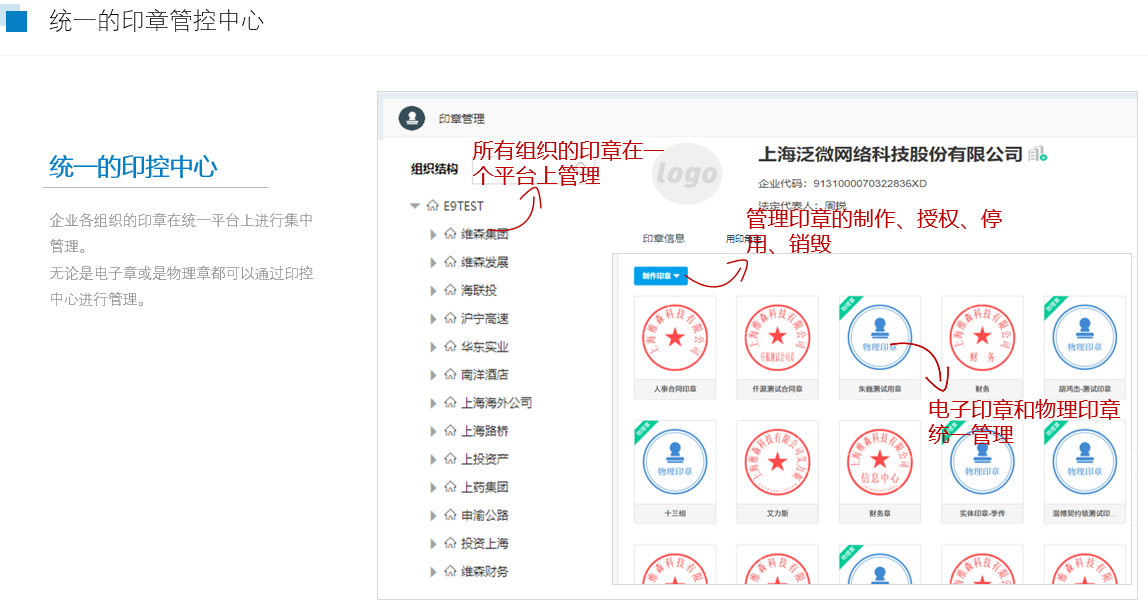Select 上投资产 in the organization tree
Viewport: 1148px width, 611px height.
(485, 460)
